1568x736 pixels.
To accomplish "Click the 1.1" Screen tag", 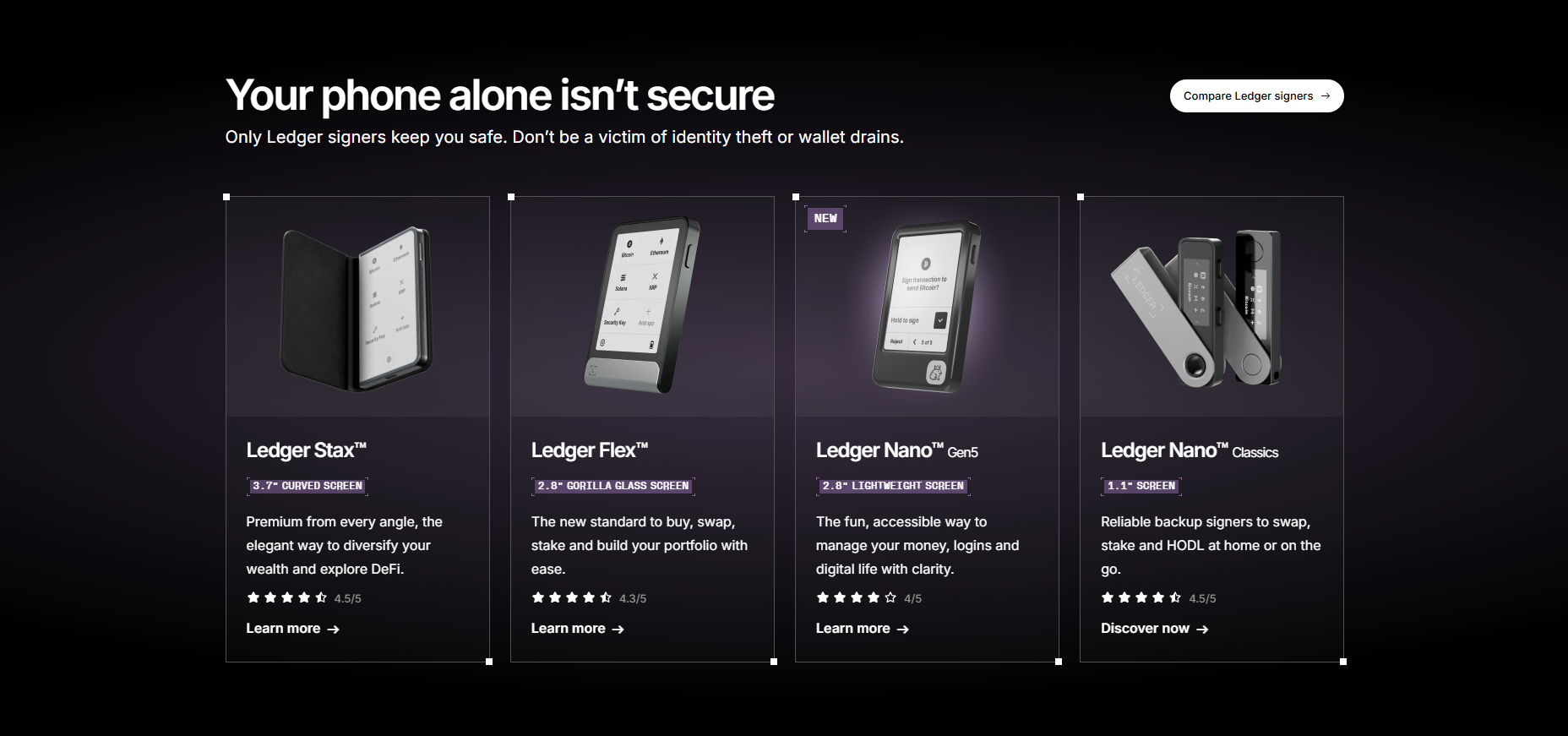I will (x=1141, y=486).
